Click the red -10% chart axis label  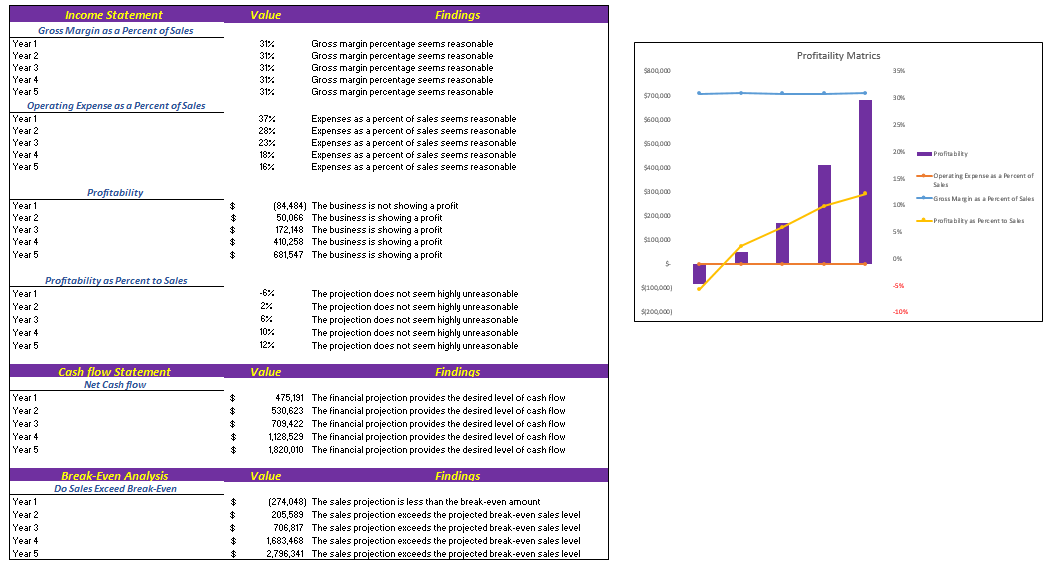(900, 312)
